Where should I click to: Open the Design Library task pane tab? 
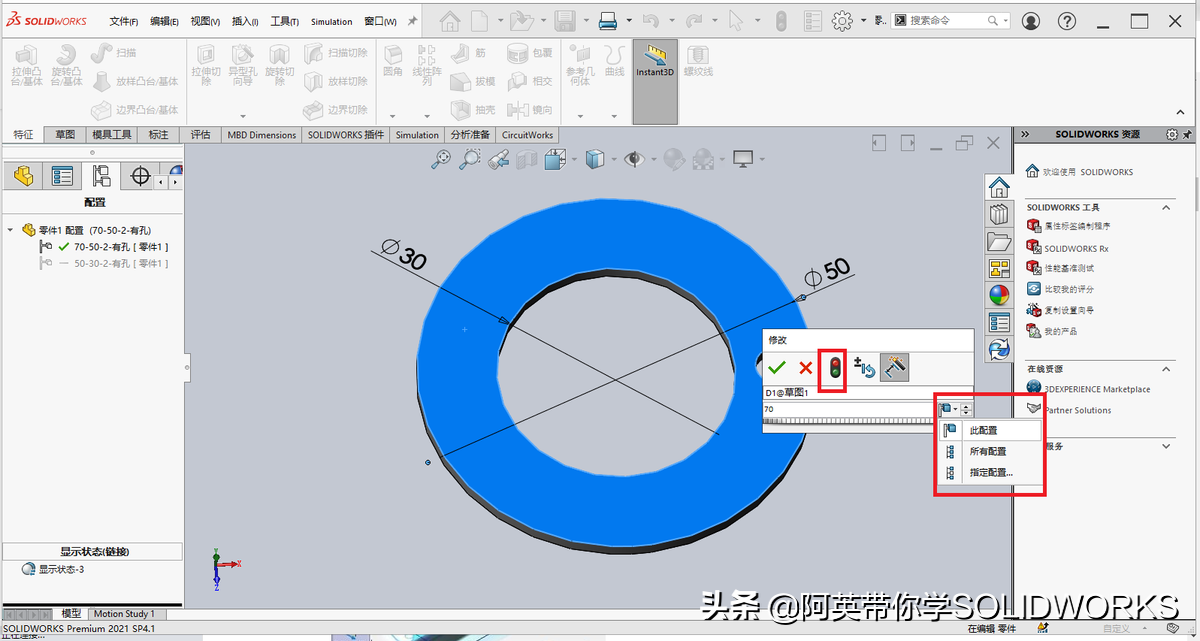(x=998, y=214)
